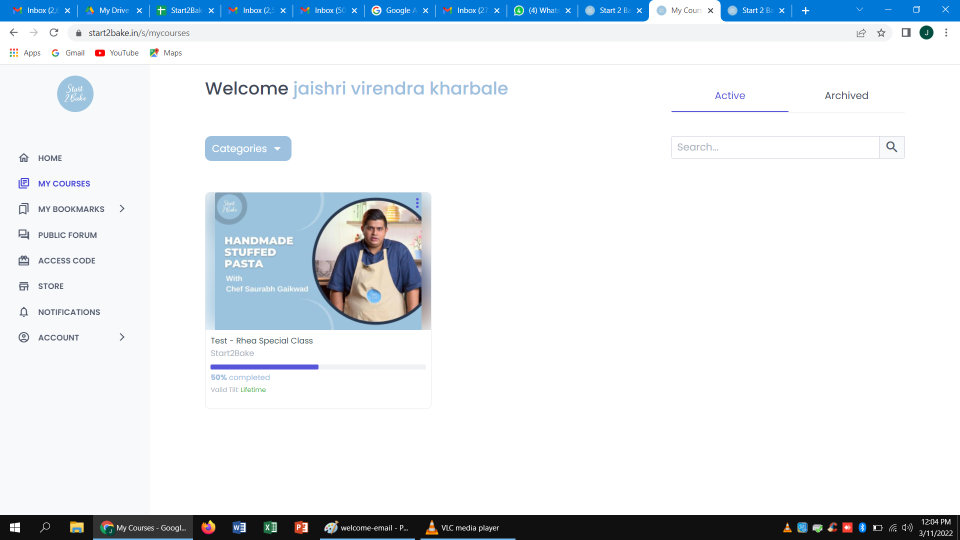The width and height of the screenshot is (960, 540).
Task: Open VLC media player from taskbar
Action: pos(462,527)
